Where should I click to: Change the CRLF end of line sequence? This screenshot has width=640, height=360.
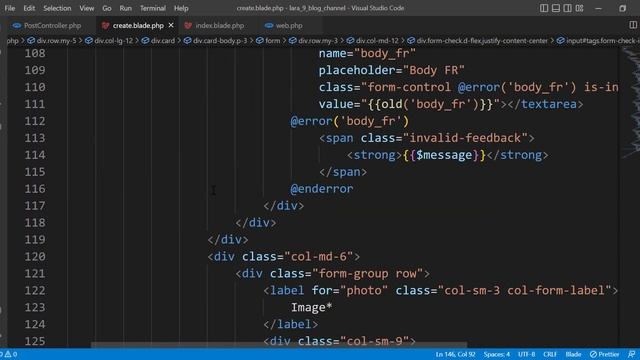coord(550,354)
